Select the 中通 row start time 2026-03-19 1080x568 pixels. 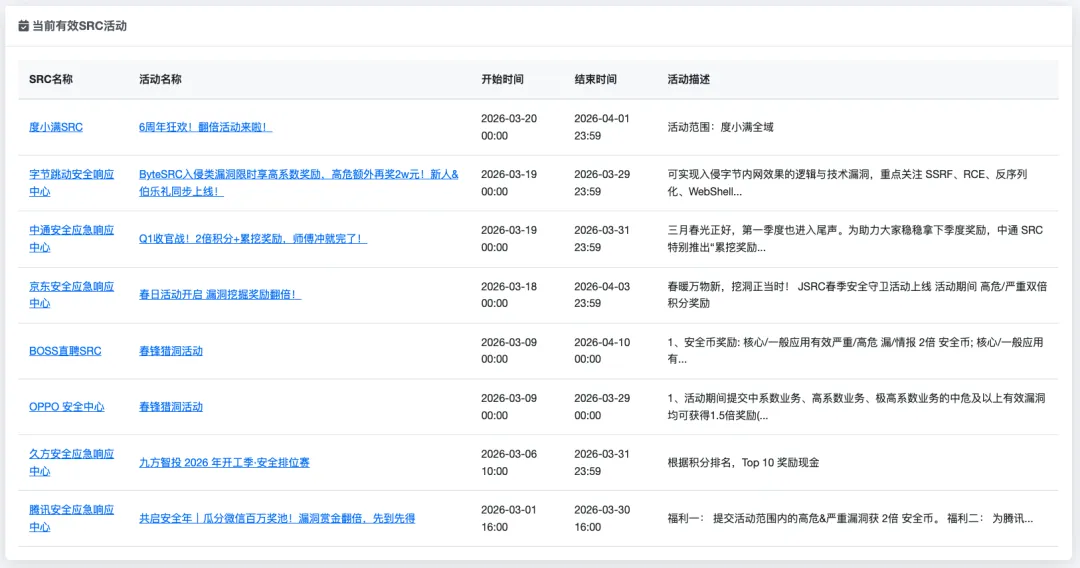509,239
